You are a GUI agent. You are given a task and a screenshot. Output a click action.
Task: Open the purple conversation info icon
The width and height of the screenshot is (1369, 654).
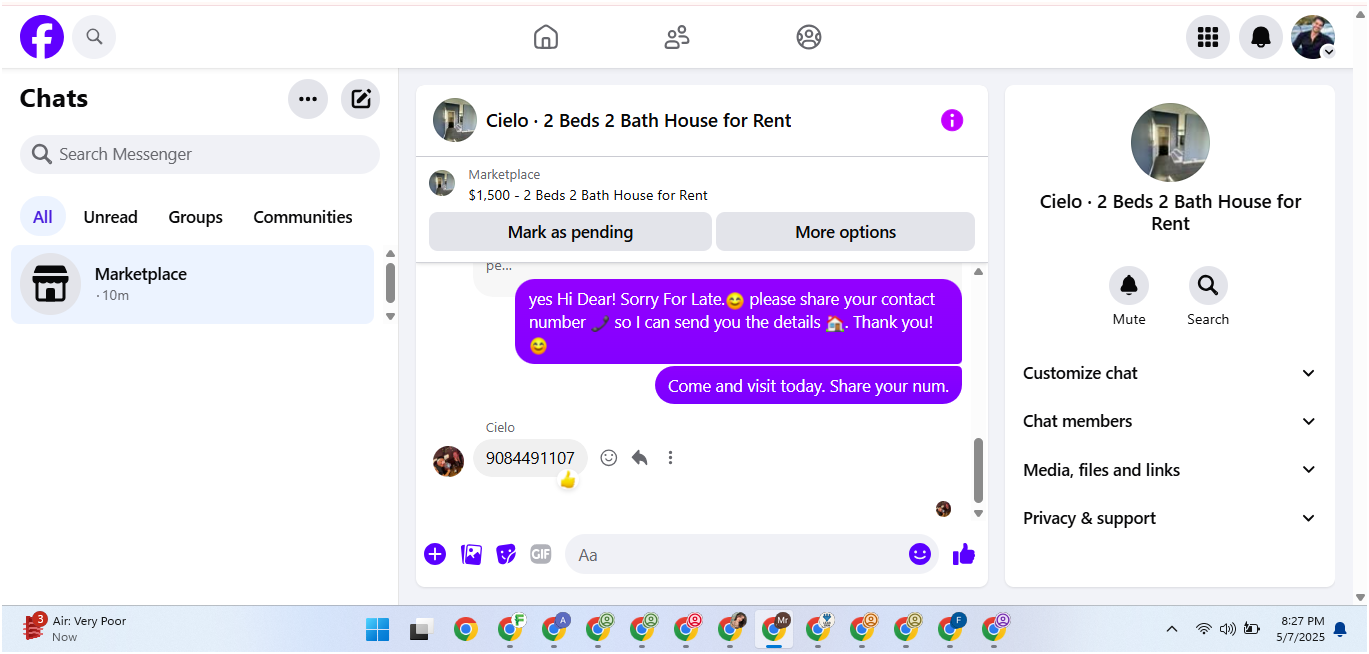(x=952, y=120)
